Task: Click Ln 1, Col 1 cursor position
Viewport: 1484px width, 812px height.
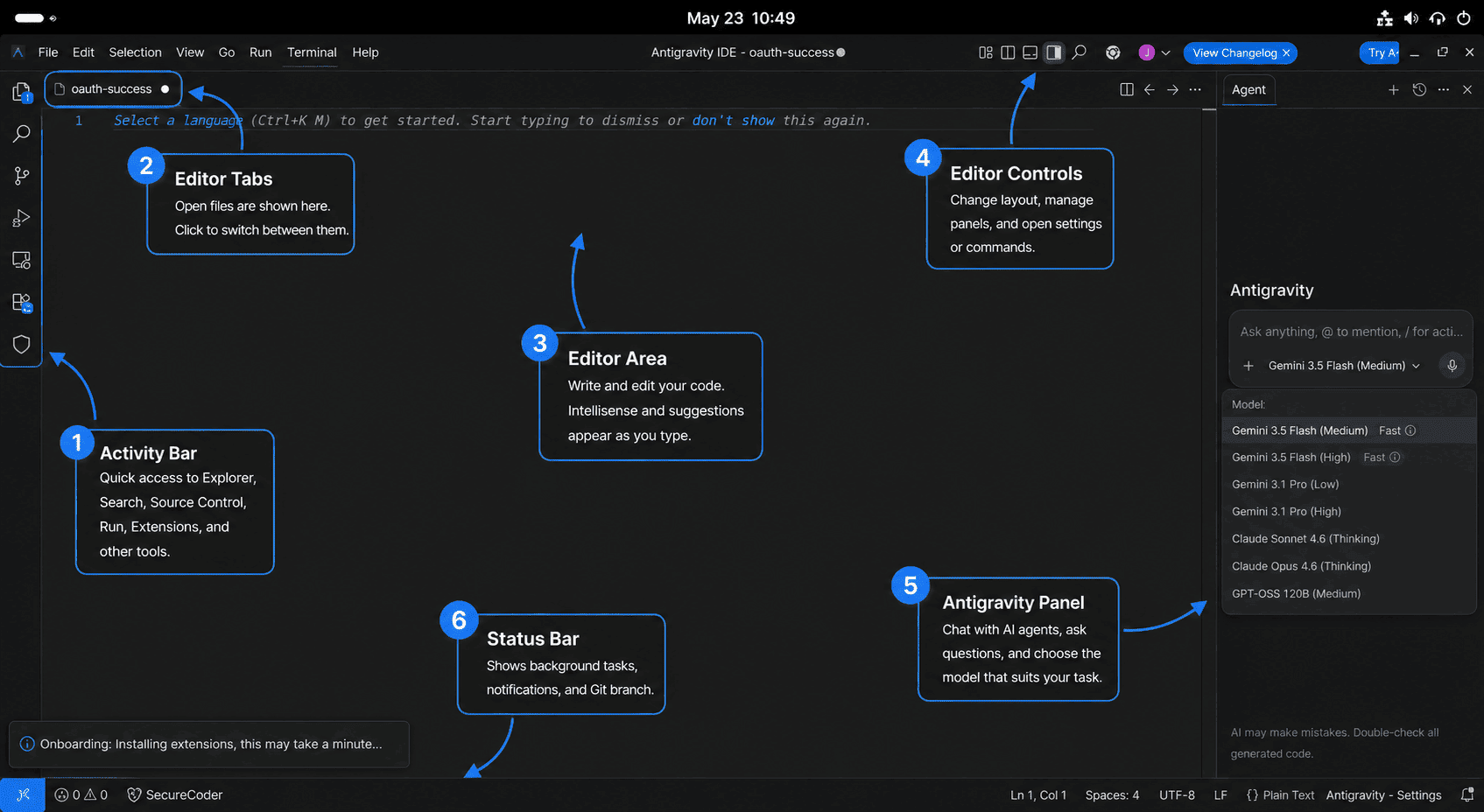Action: pos(1038,794)
